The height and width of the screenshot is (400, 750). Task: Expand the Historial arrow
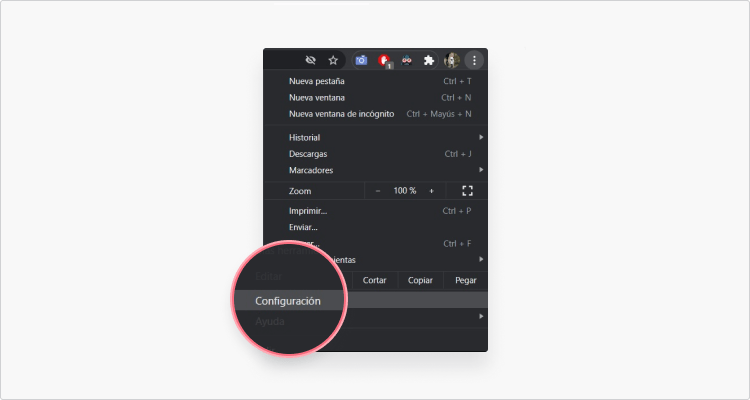(x=481, y=137)
